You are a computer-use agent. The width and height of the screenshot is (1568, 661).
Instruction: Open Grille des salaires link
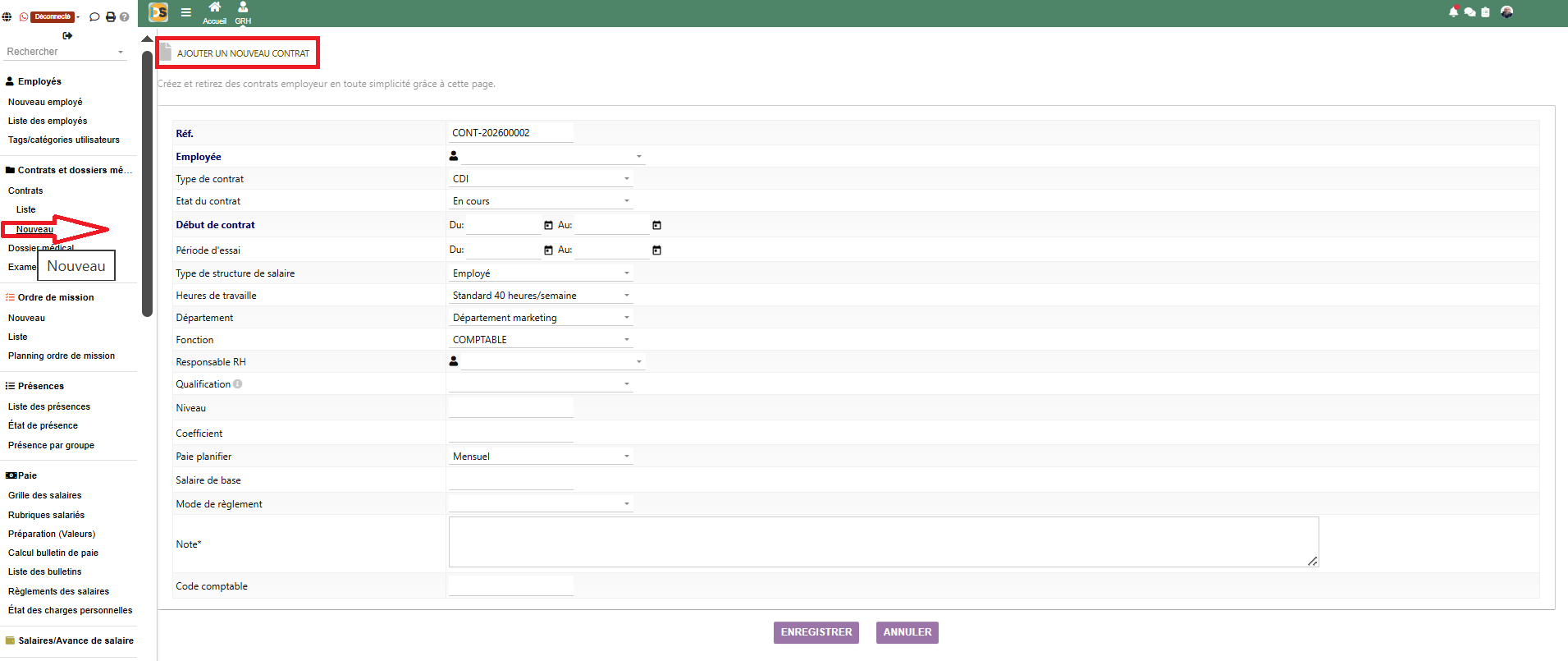(x=45, y=495)
